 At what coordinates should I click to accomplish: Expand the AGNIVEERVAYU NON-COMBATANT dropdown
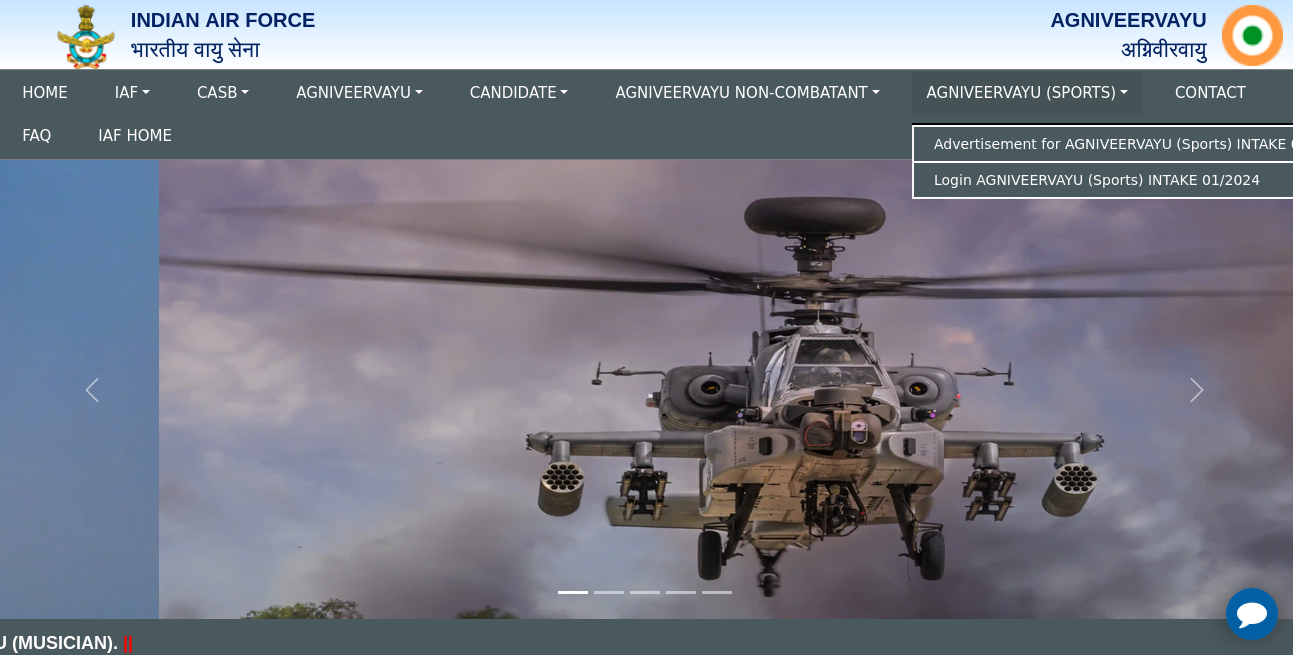click(748, 93)
